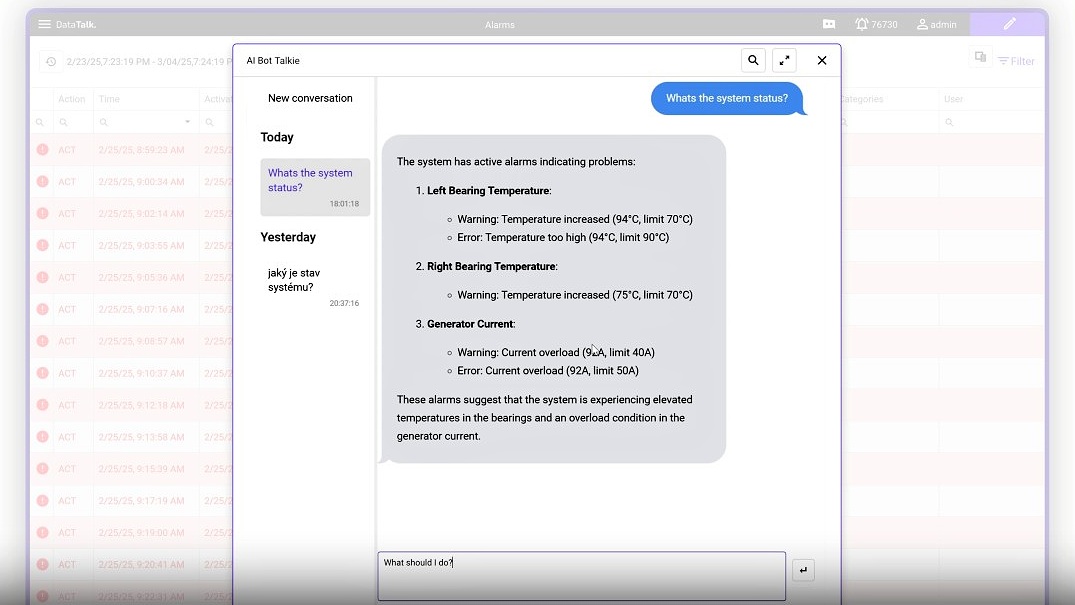Click the Alarms title in the top bar
1075x605 pixels.
tap(499, 23)
